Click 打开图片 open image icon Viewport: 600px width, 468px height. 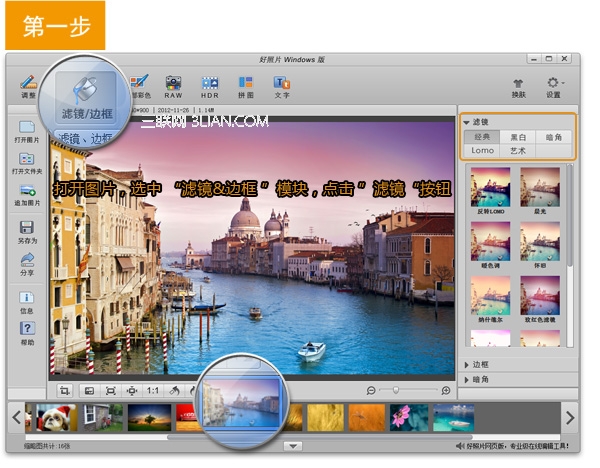click(x=27, y=132)
